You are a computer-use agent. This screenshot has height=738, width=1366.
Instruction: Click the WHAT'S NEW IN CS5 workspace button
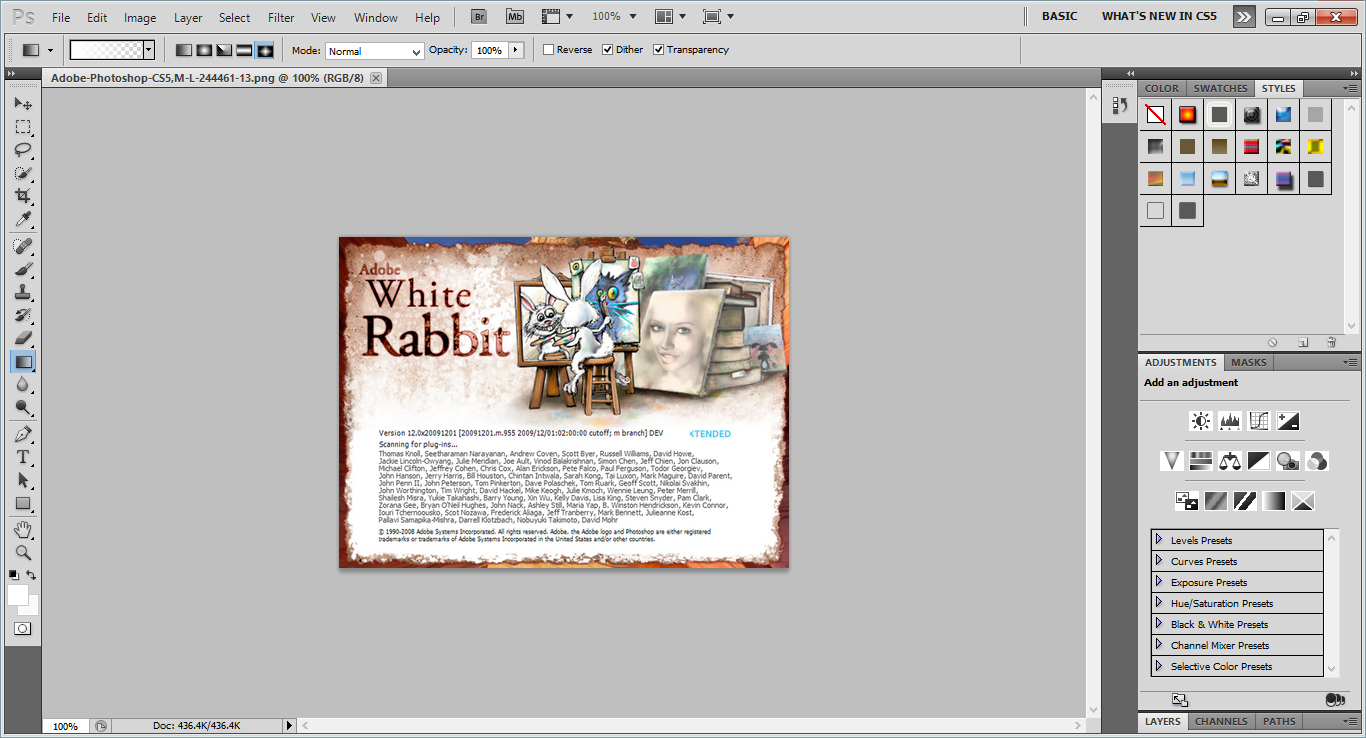click(x=1159, y=16)
